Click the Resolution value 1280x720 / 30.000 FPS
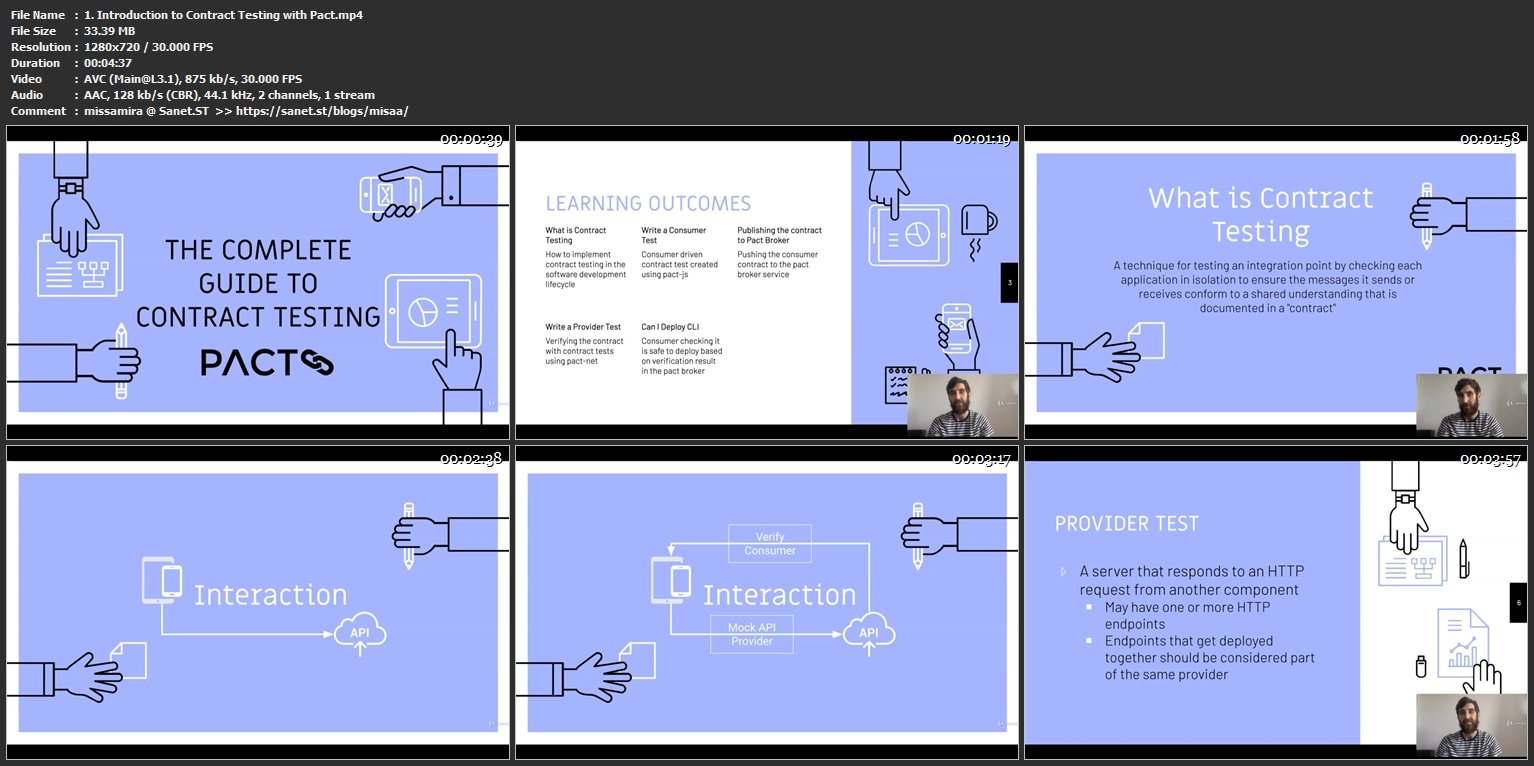The image size is (1534, 766). click(x=148, y=47)
